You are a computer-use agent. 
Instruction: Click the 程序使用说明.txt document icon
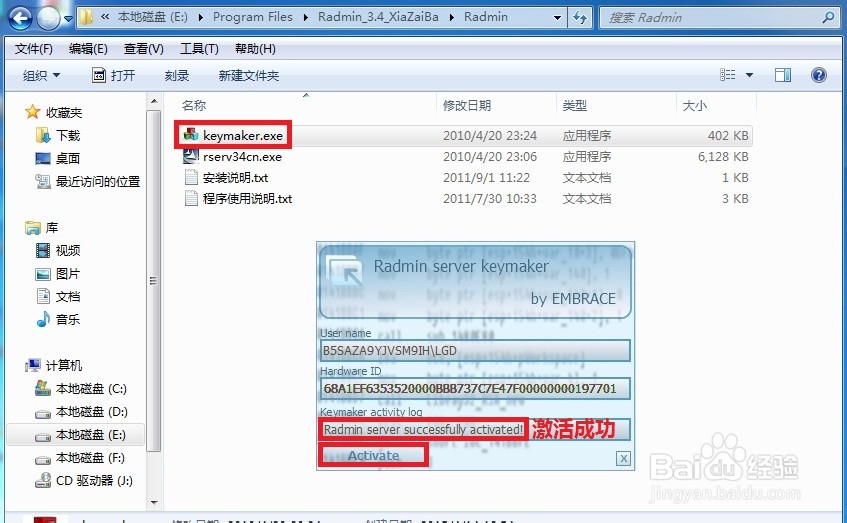tap(191, 198)
